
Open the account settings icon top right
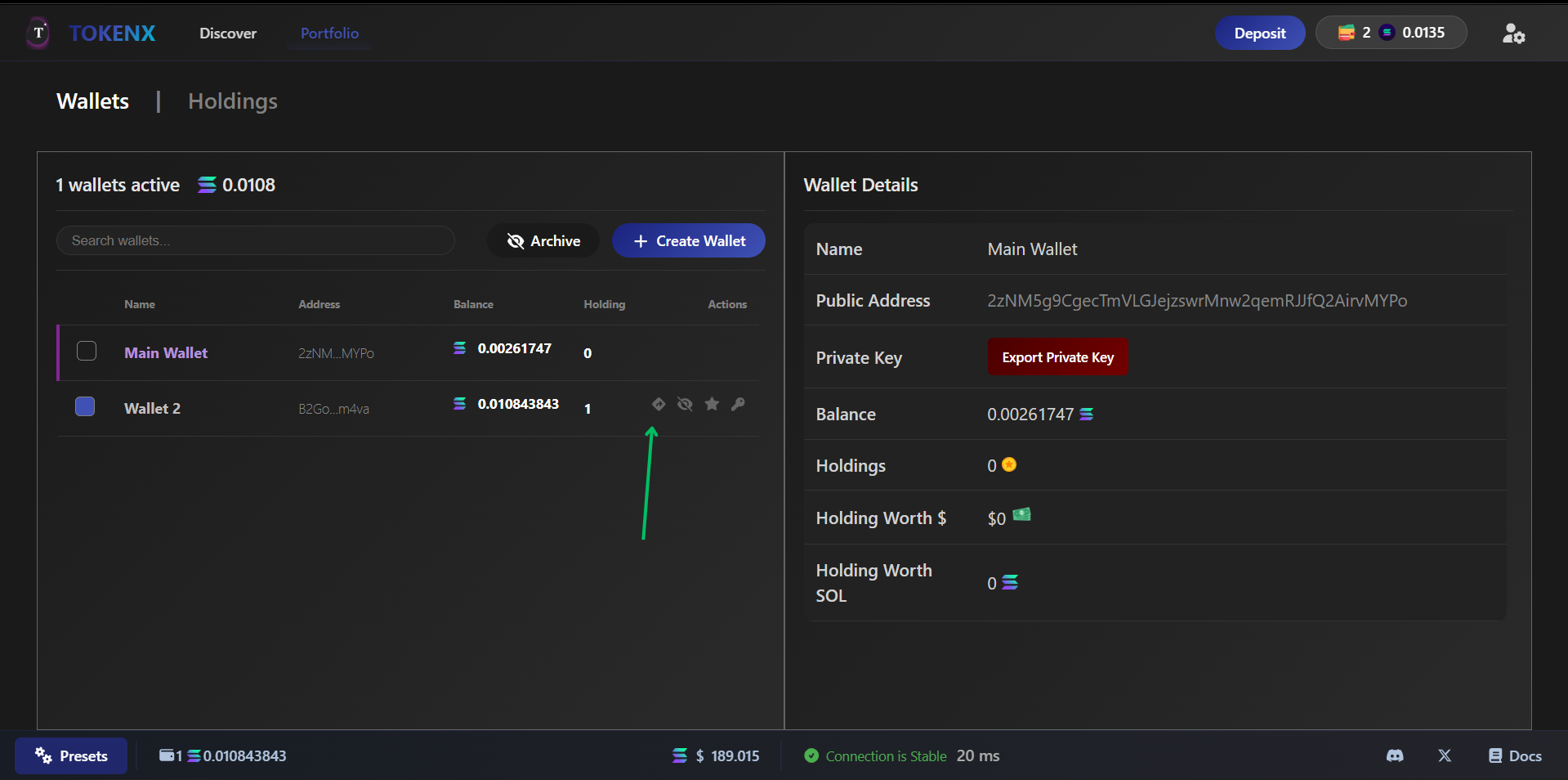pyautogui.click(x=1512, y=34)
